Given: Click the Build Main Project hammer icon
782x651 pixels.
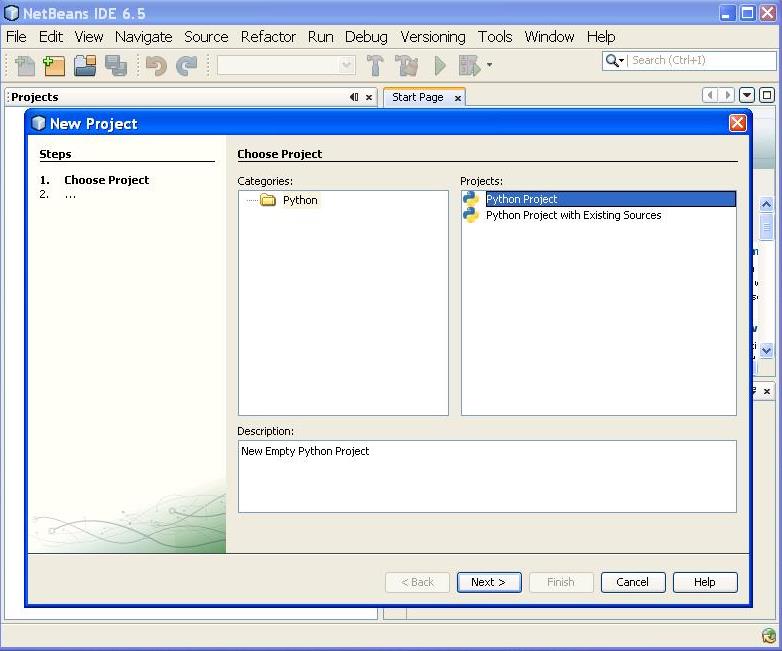Looking at the screenshot, I should [x=375, y=65].
